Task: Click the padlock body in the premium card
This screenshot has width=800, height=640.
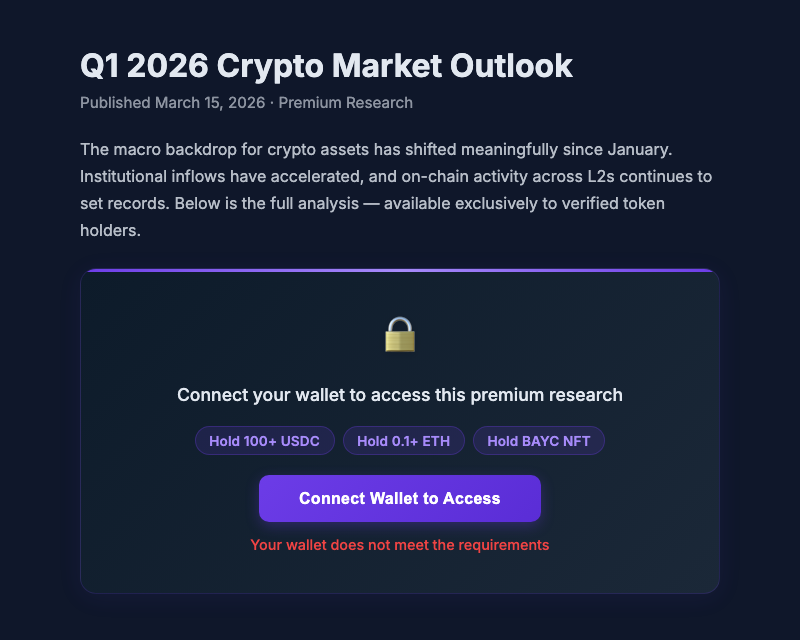Action: coord(400,342)
